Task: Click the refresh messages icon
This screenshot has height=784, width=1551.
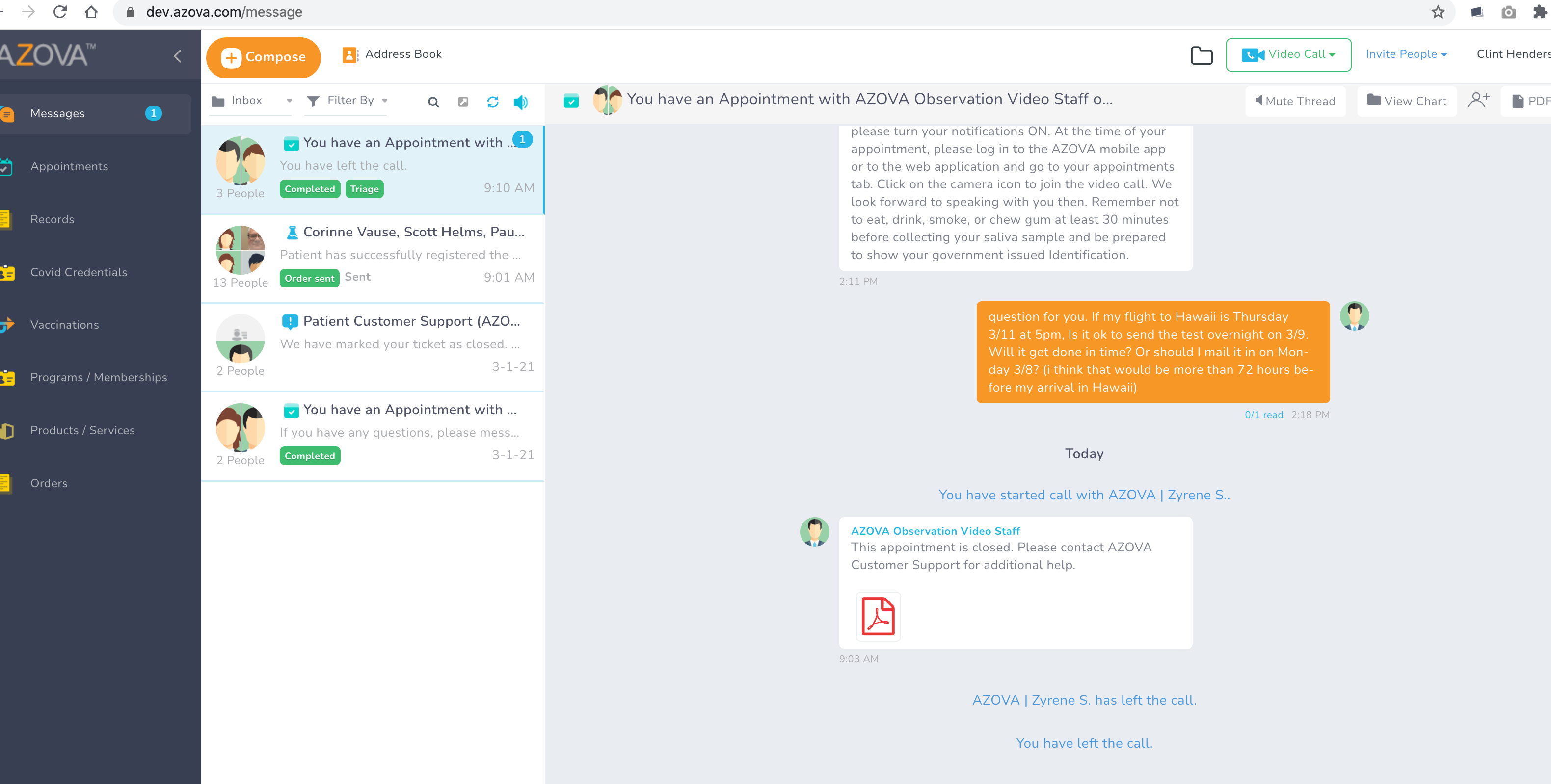Action: (492, 102)
